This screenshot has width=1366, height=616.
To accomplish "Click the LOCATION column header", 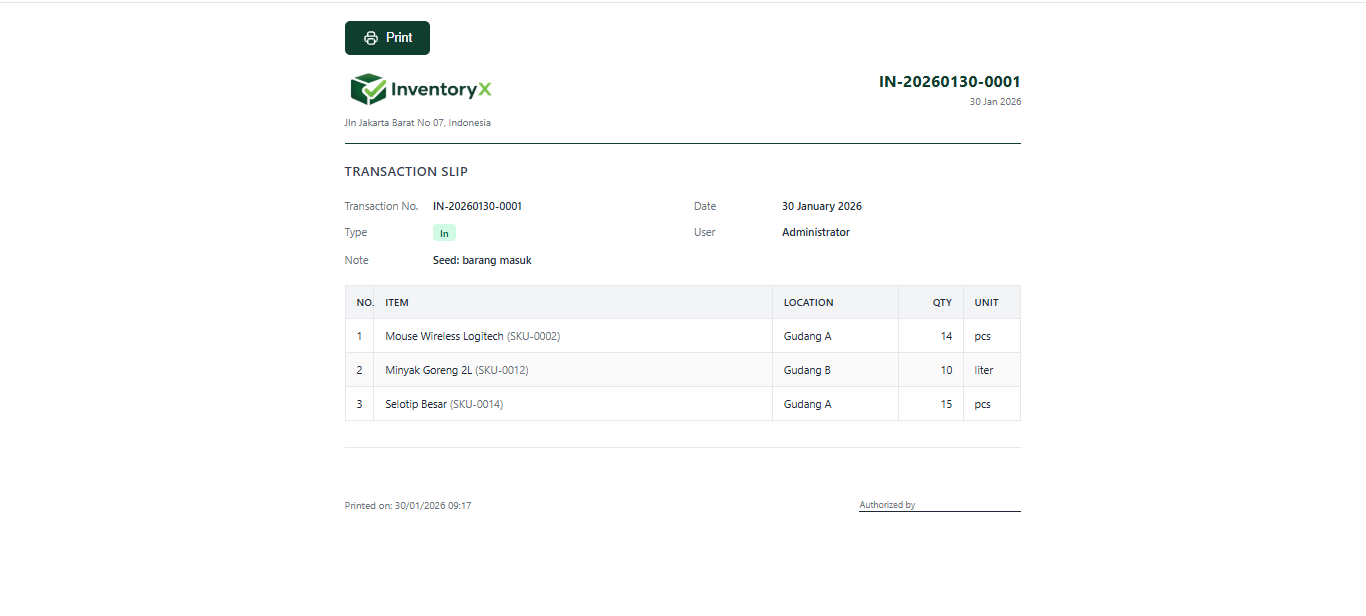I will coord(808,302).
